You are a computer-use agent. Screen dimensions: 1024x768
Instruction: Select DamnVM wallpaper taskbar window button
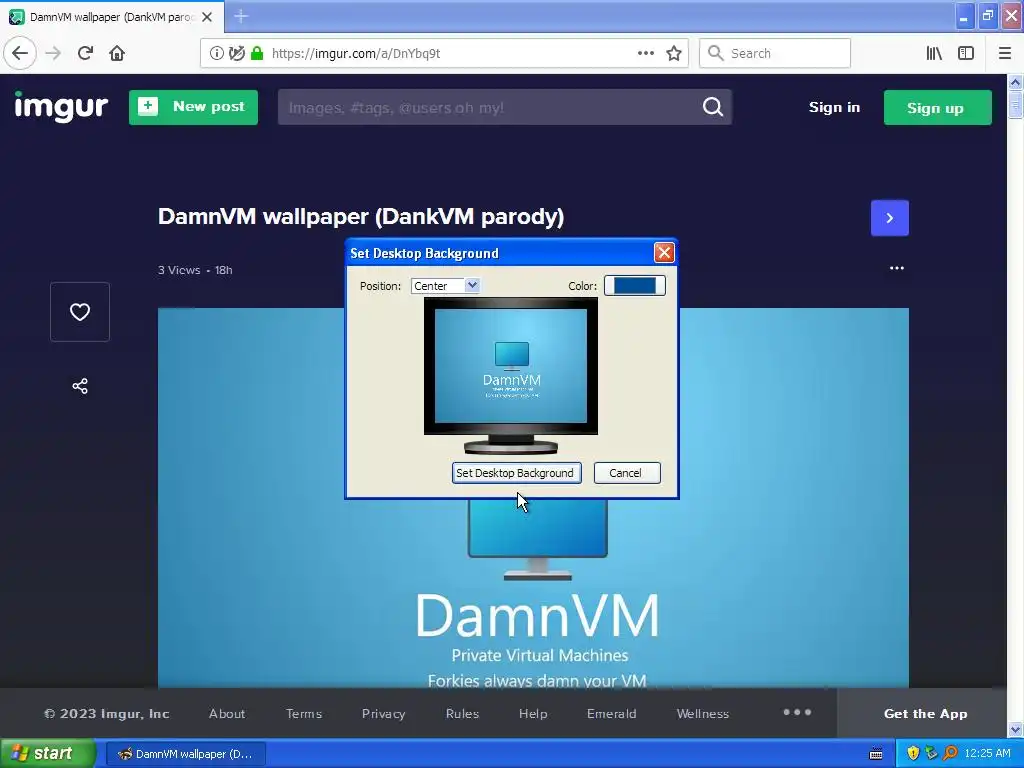tap(186, 754)
